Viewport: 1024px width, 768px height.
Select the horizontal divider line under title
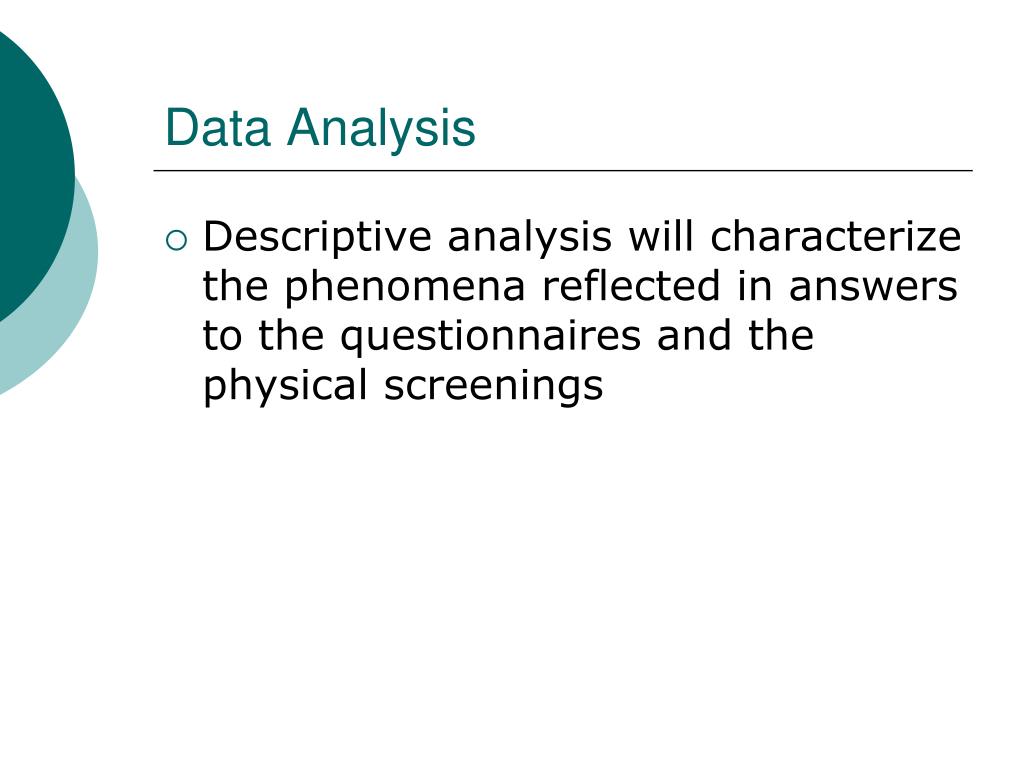563,170
